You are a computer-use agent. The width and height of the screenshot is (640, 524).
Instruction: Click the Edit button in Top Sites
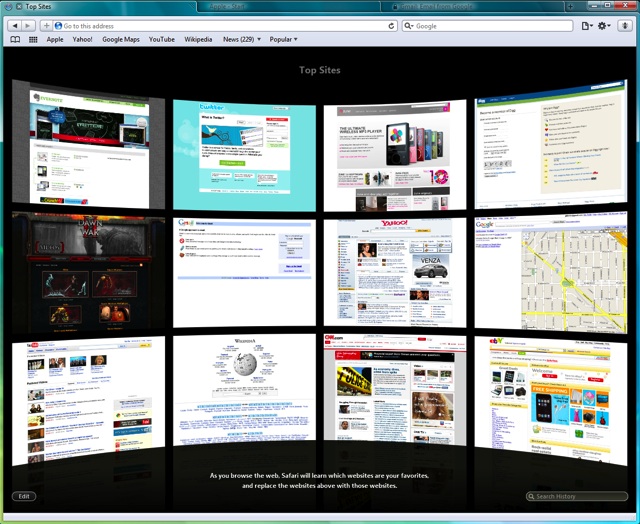point(24,496)
